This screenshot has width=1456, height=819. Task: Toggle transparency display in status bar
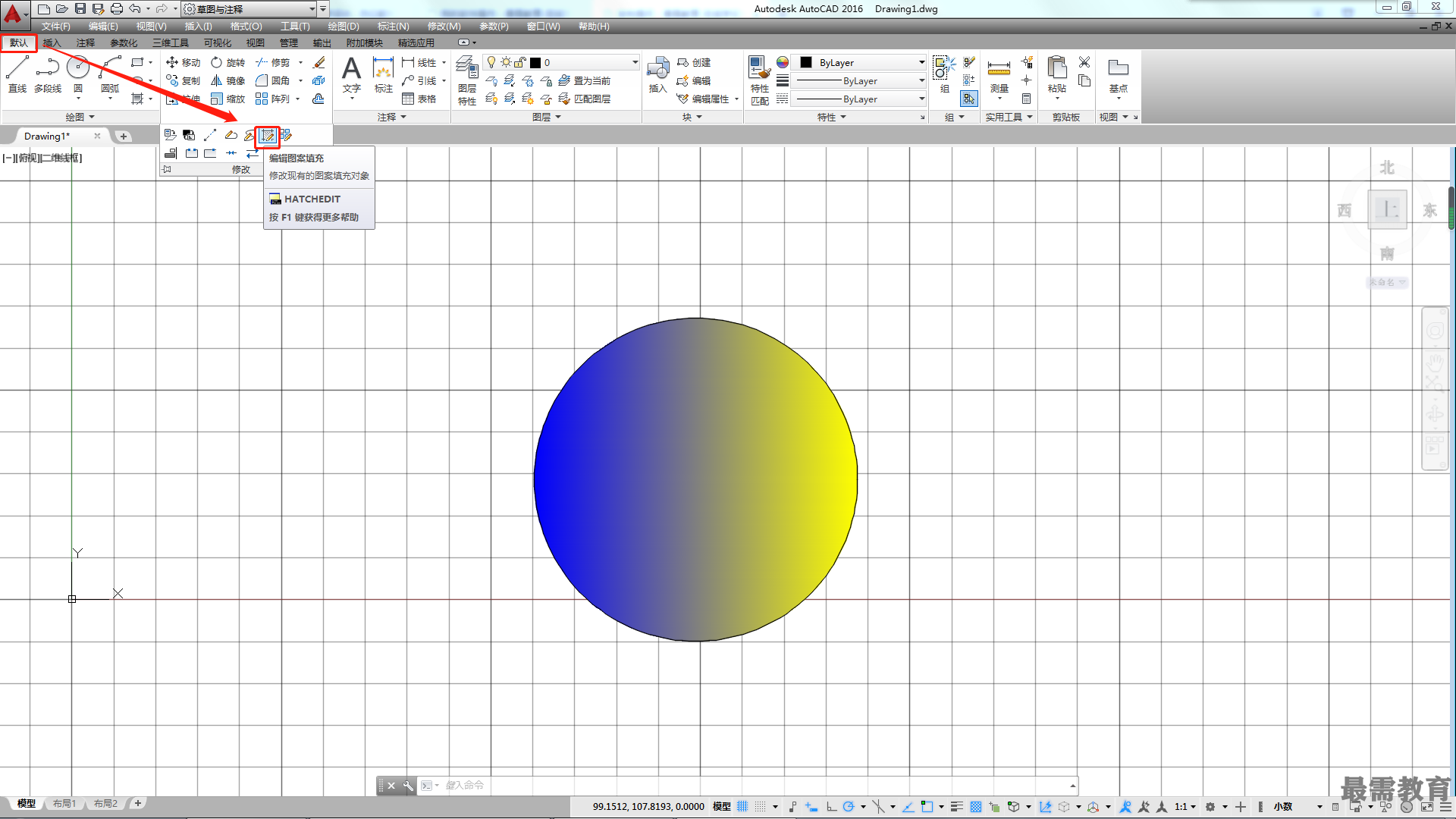click(x=976, y=806)
